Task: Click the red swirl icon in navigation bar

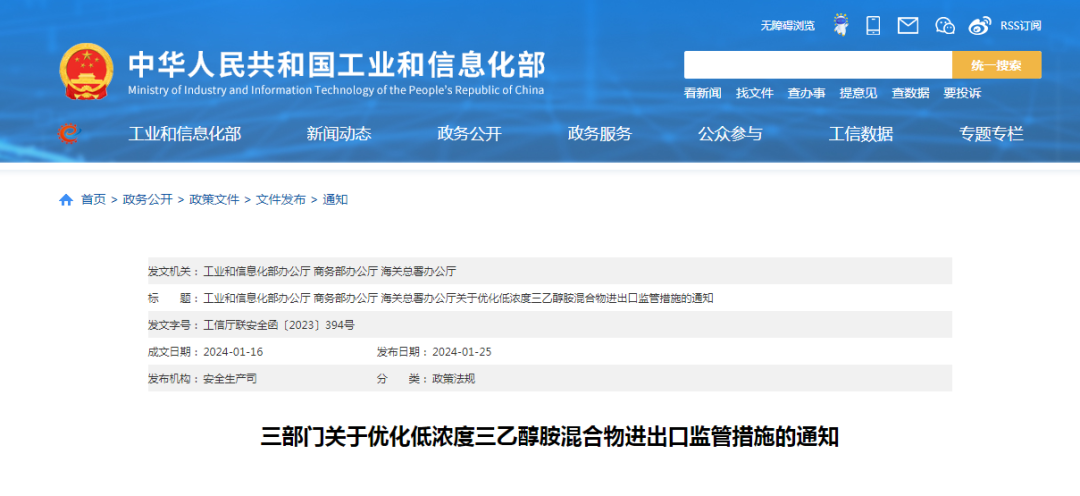Action: click(x=68, y=133)
